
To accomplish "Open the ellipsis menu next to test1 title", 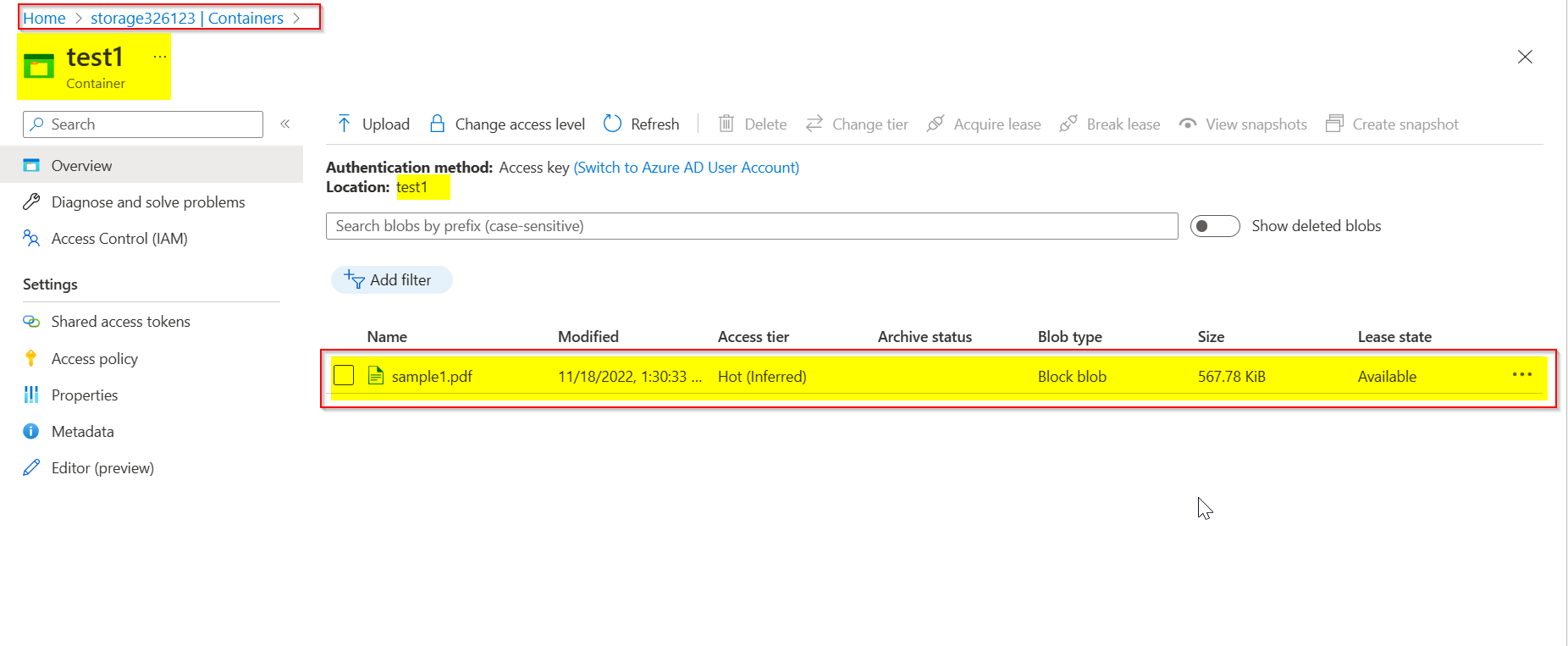I will 160,57.
